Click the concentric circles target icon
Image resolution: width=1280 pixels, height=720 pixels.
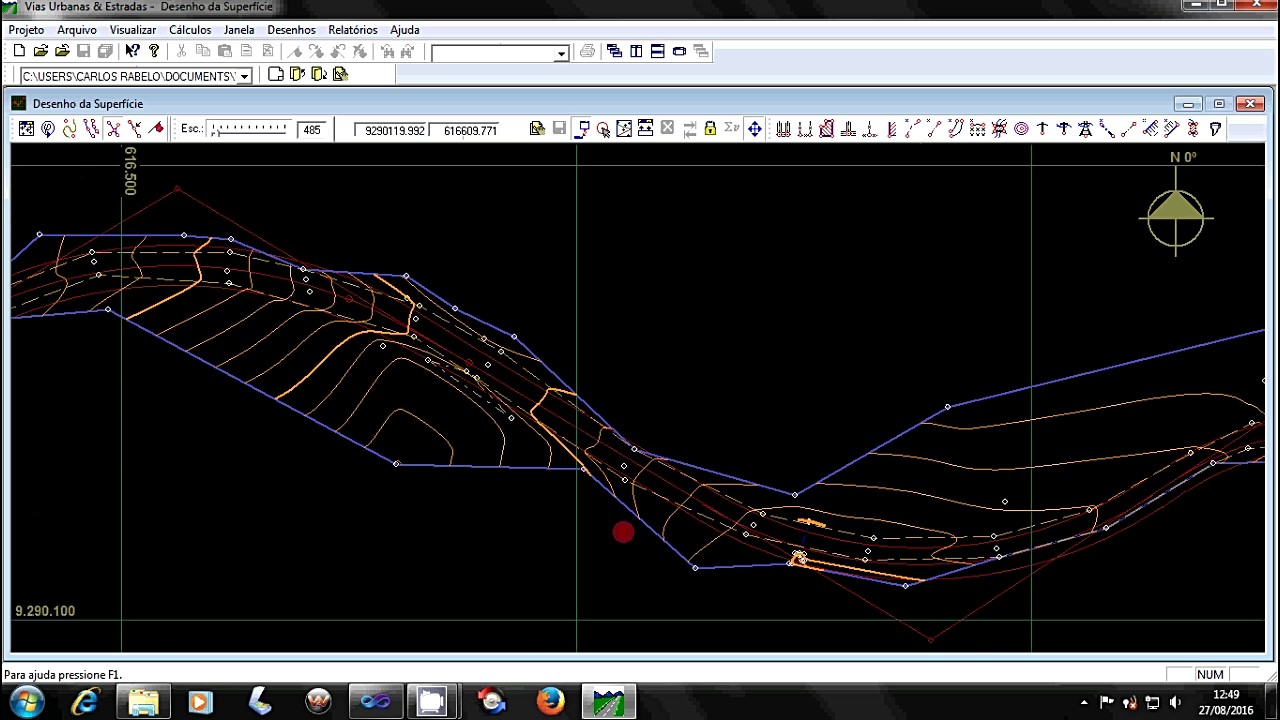[x=1021, y=129]
